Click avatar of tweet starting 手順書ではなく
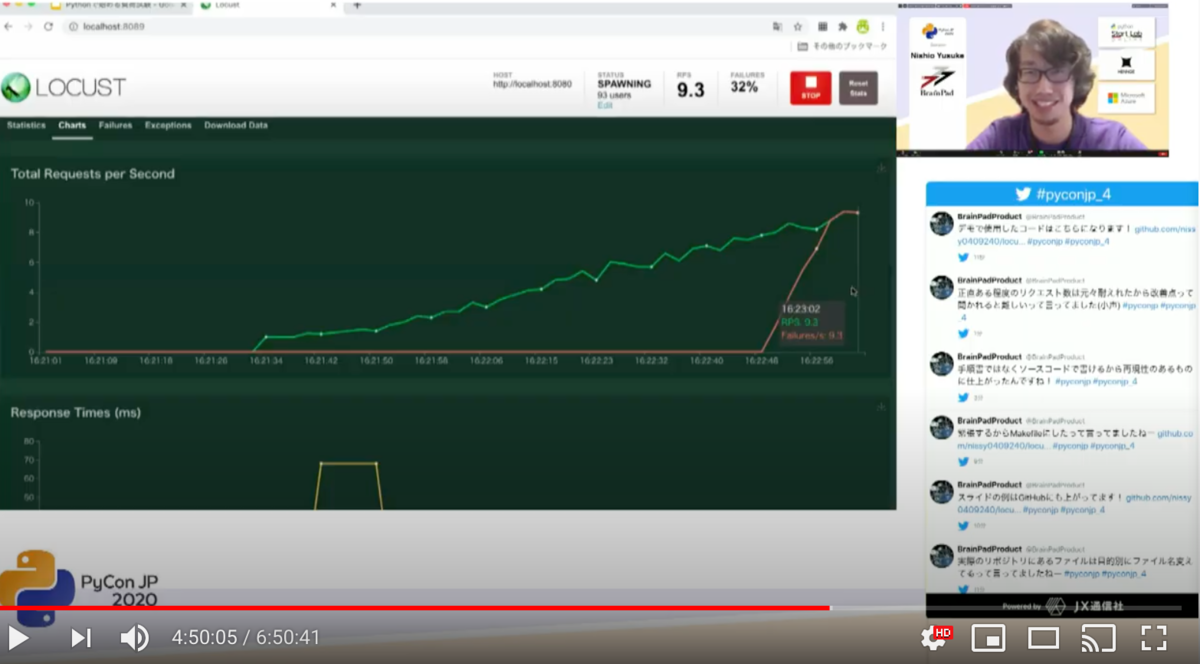Viewport: 1200px width, 664px height. pyautogui.click(x=941, y=364)
